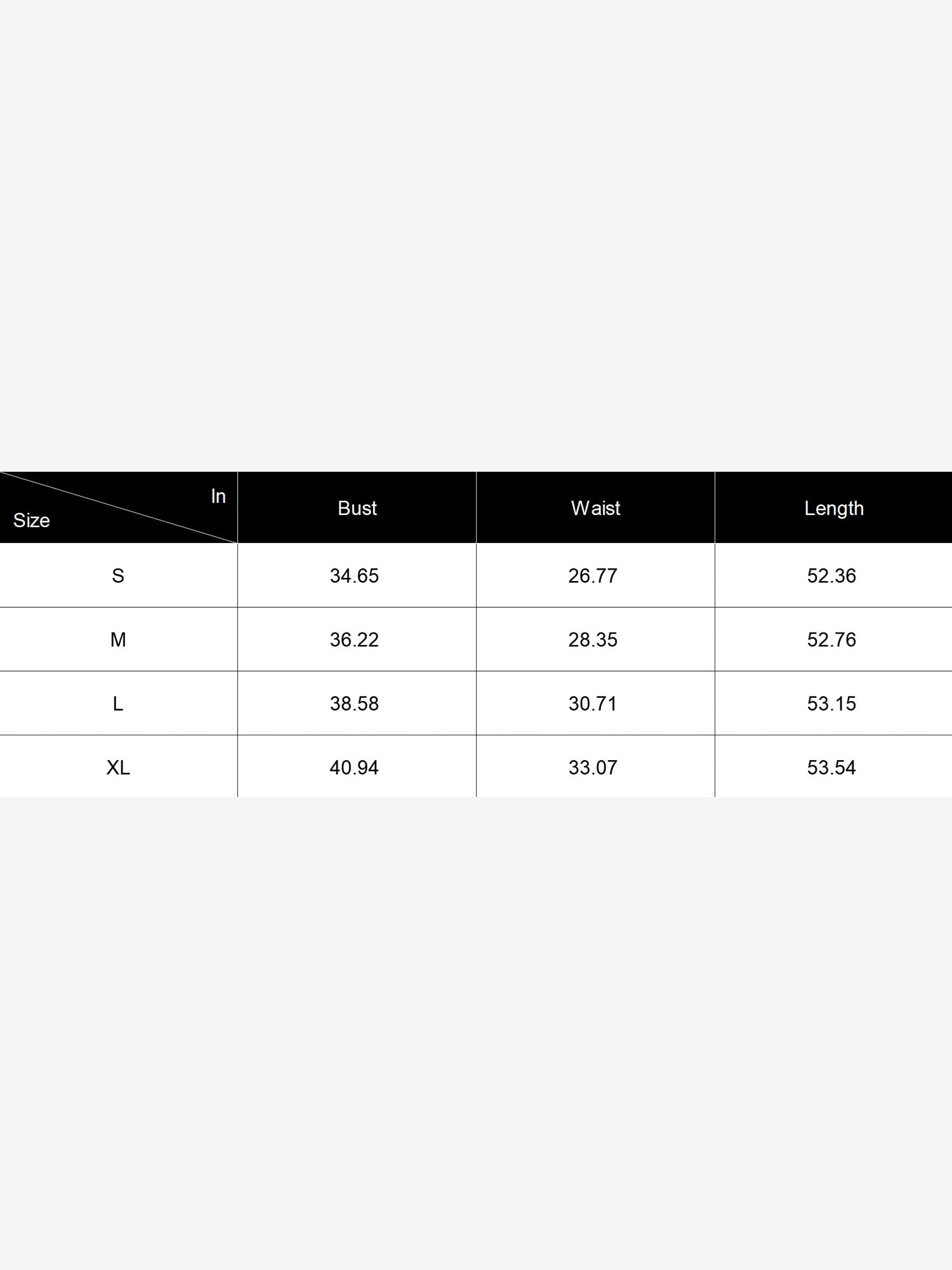
Task: Select the S size row label
Action: pyautogui.click(x=118, y=575)
